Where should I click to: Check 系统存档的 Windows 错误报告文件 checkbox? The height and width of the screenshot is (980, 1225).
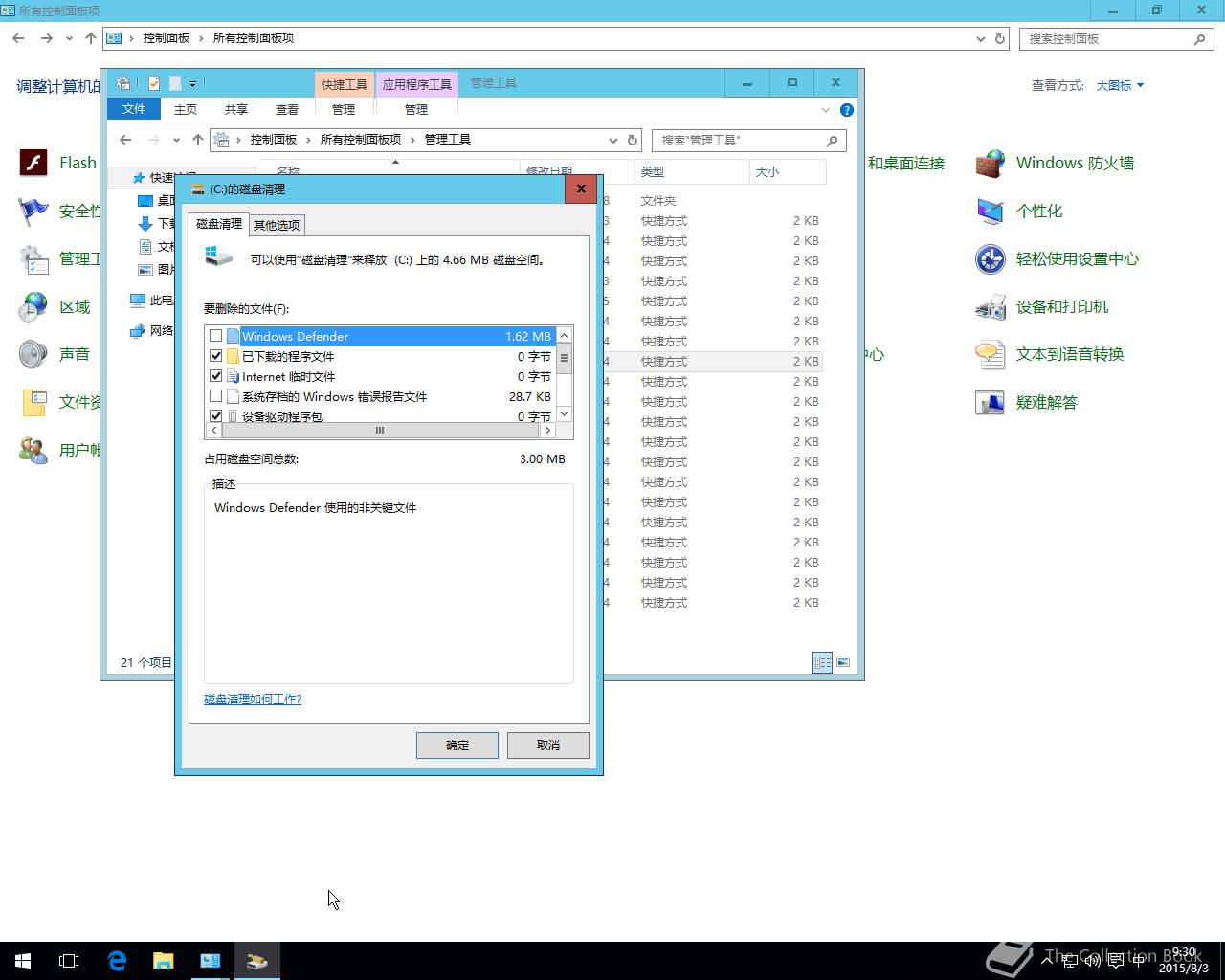216,396
